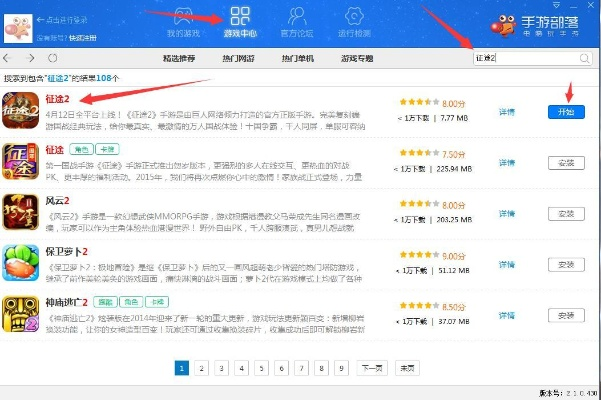The image size is (601, 400).
Task: Click the login prompt next to avatar
Action: point(62,20)
